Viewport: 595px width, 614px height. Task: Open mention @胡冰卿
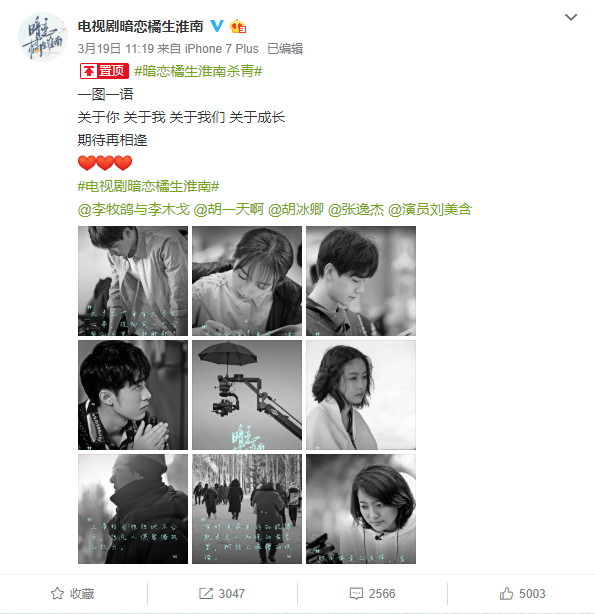click(296, 209)
